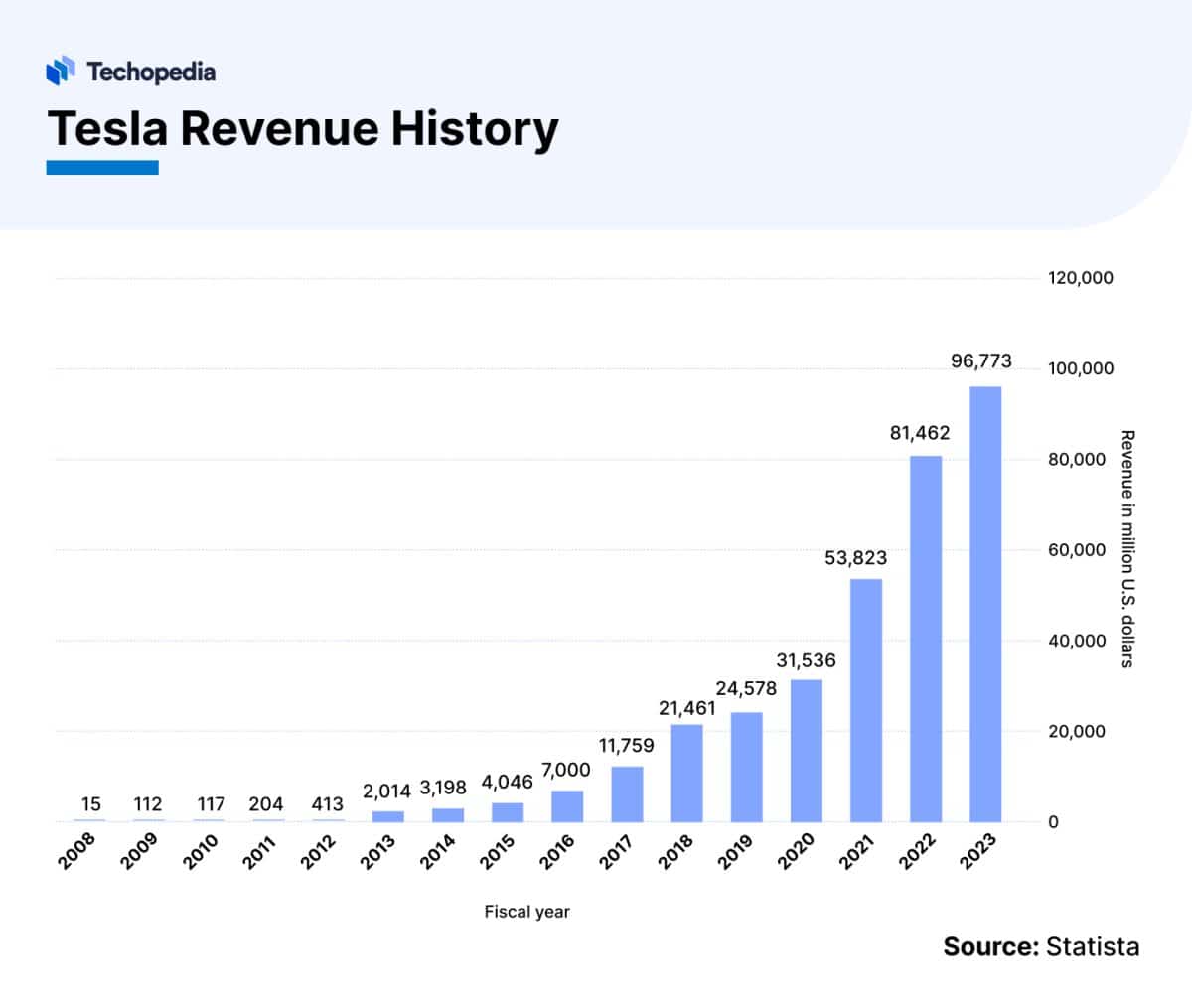Click the Techopedia logo icon

(61, 71)
